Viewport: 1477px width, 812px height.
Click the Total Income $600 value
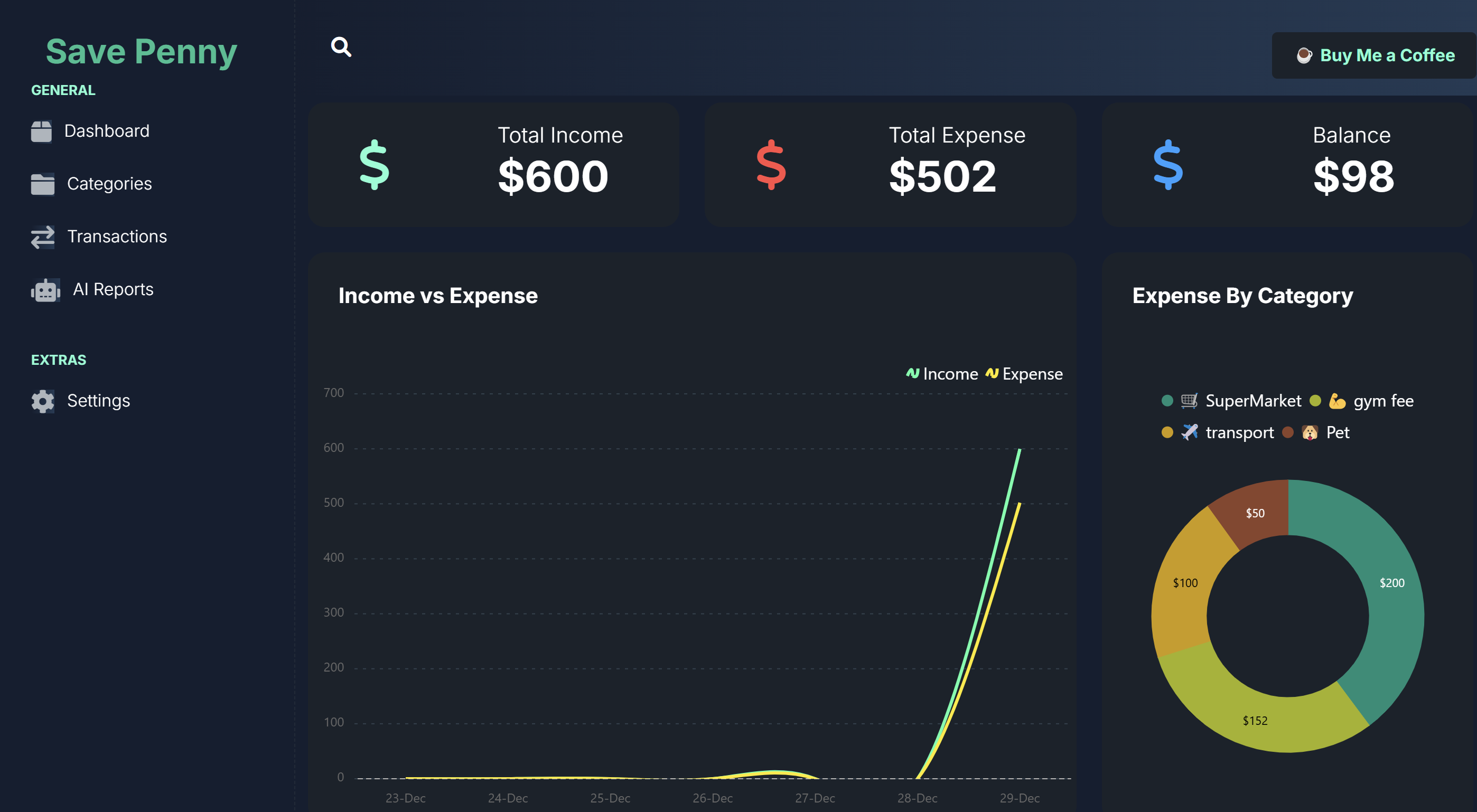click(x=553, y=176)
